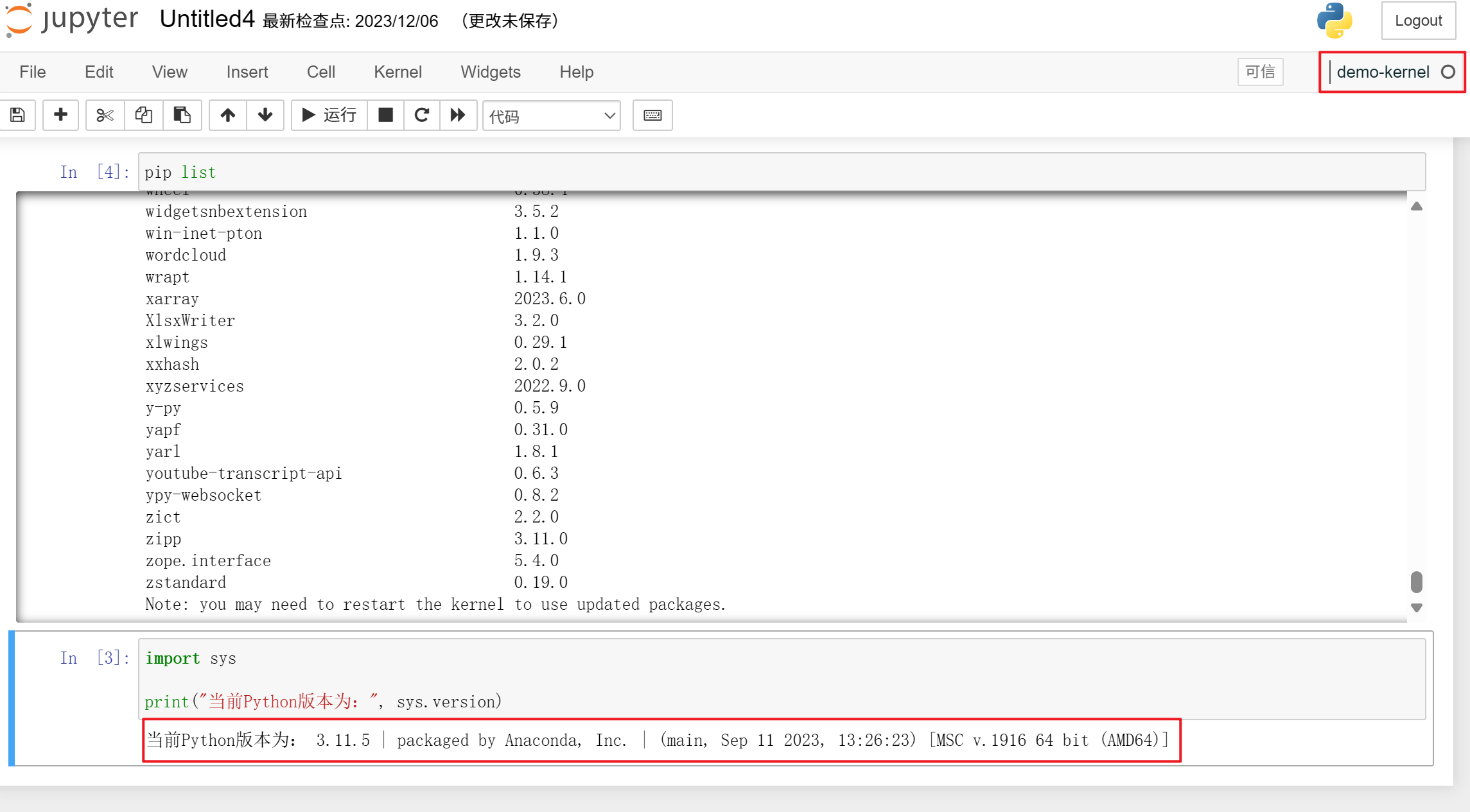Screen dimensions: 1470x812
Task: Open the Help menu
Action: tap(576, 72)
